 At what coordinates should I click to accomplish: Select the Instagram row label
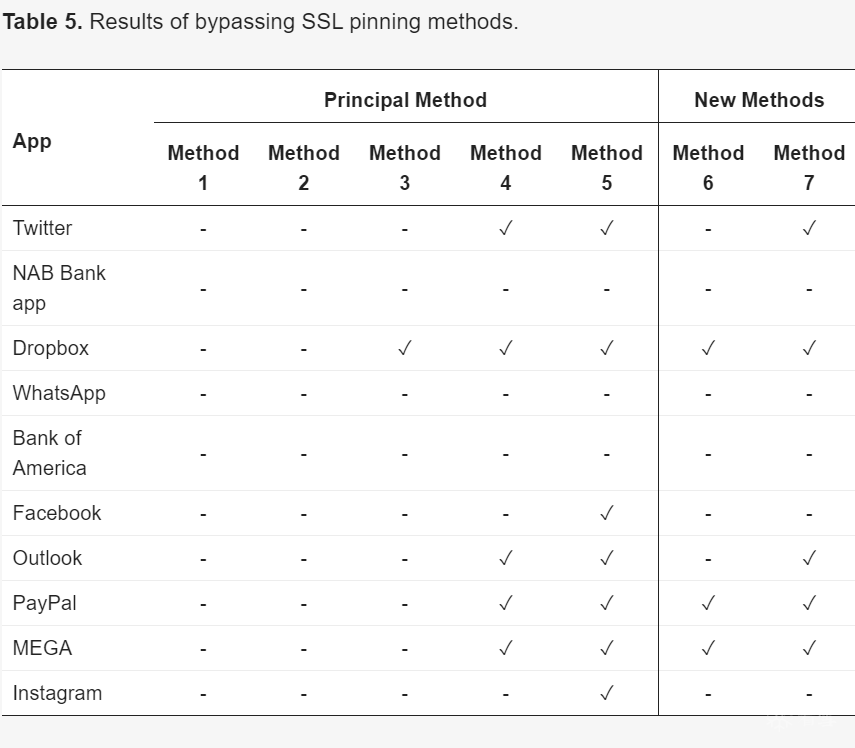57,693
